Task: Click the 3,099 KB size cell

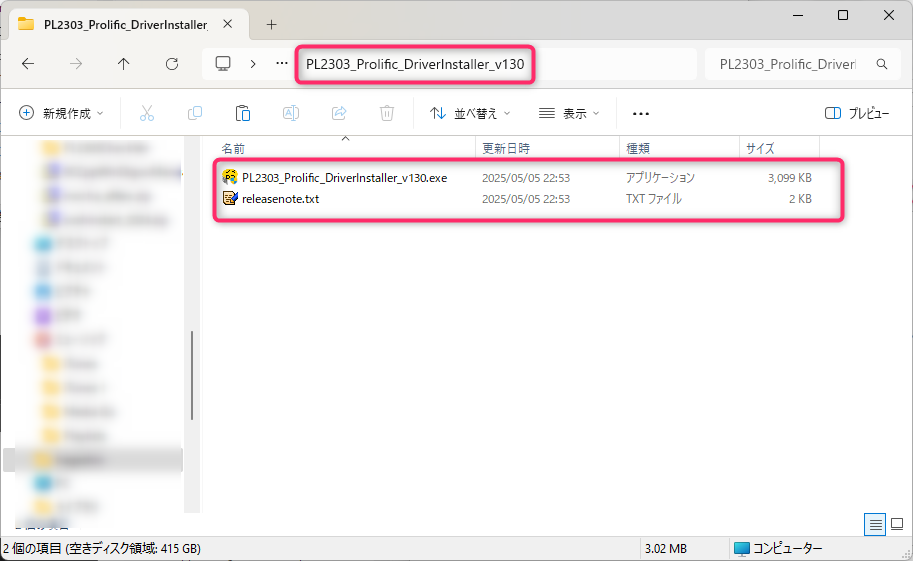Action: 790,178
